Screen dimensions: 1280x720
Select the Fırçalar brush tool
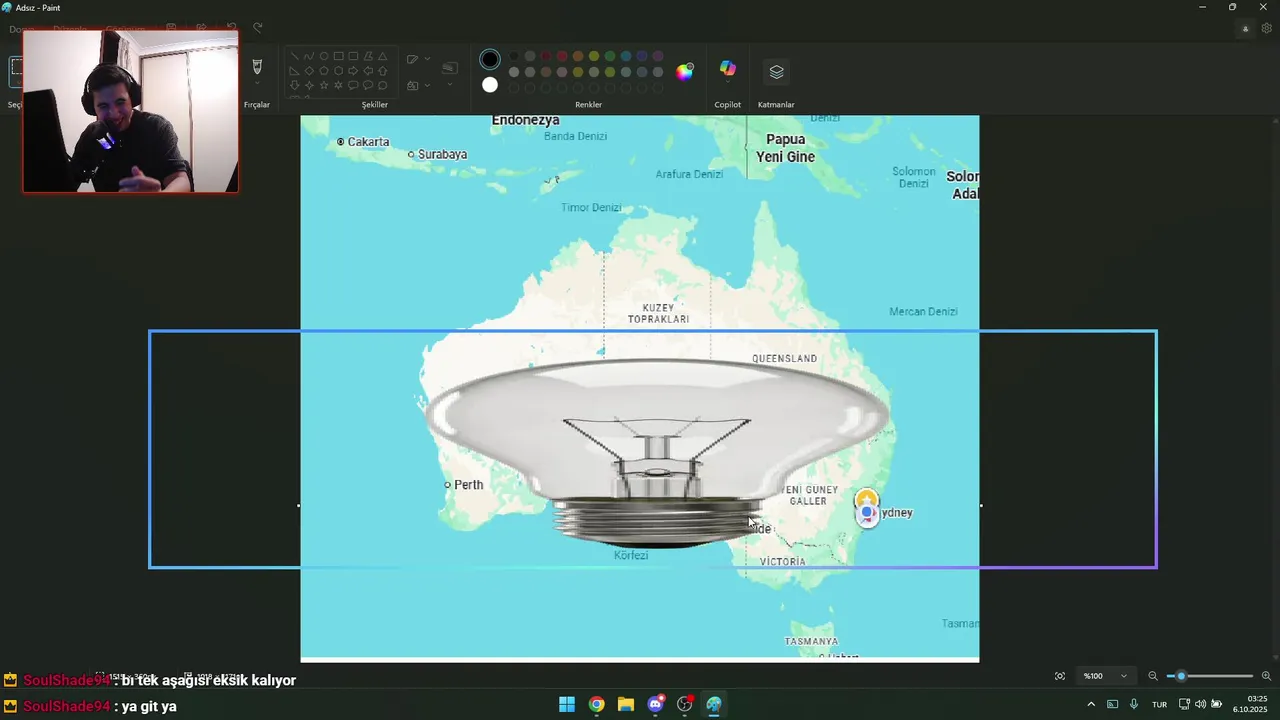[x=257, y=67]
